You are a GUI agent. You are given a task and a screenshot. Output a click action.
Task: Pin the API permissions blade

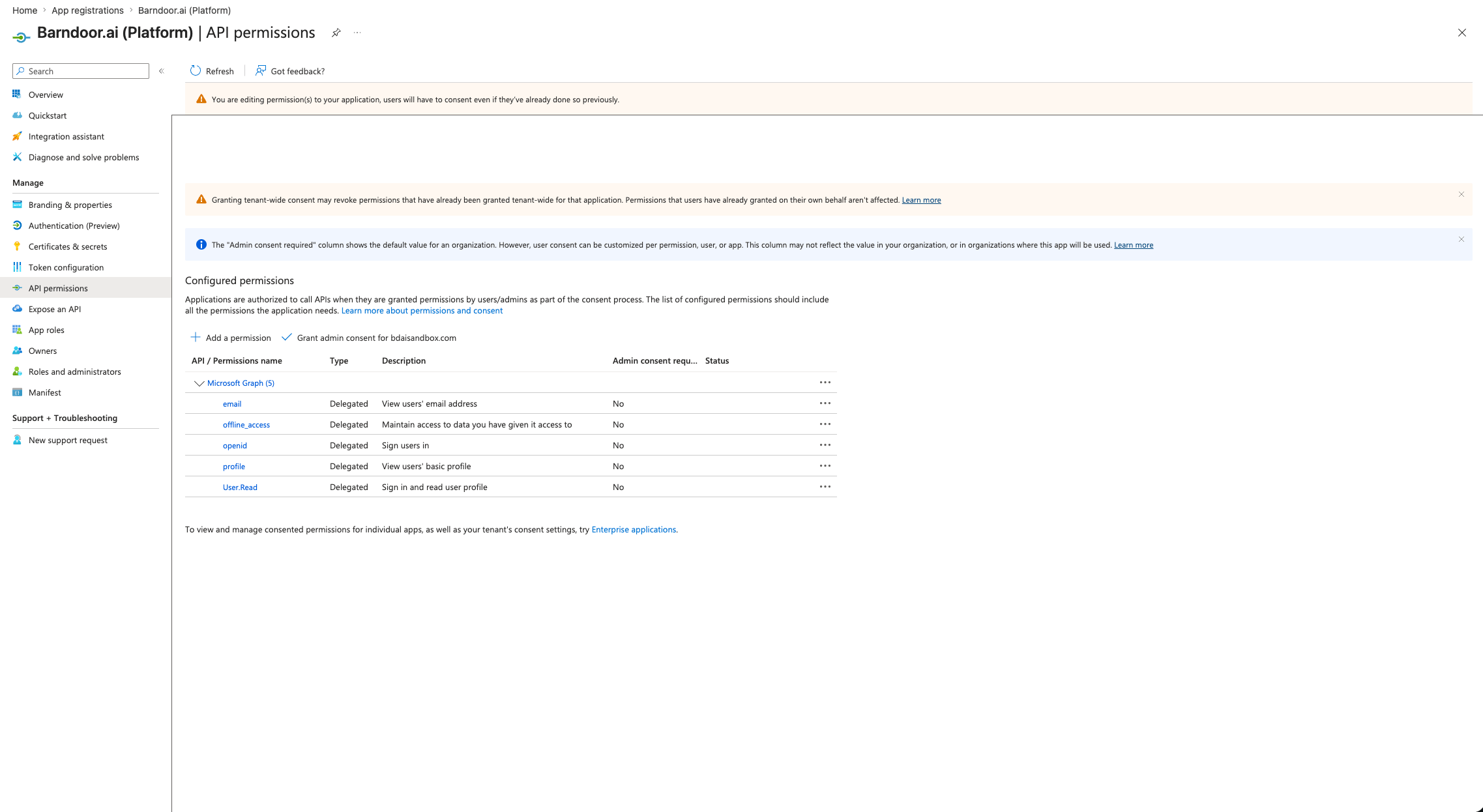(336, 33)
